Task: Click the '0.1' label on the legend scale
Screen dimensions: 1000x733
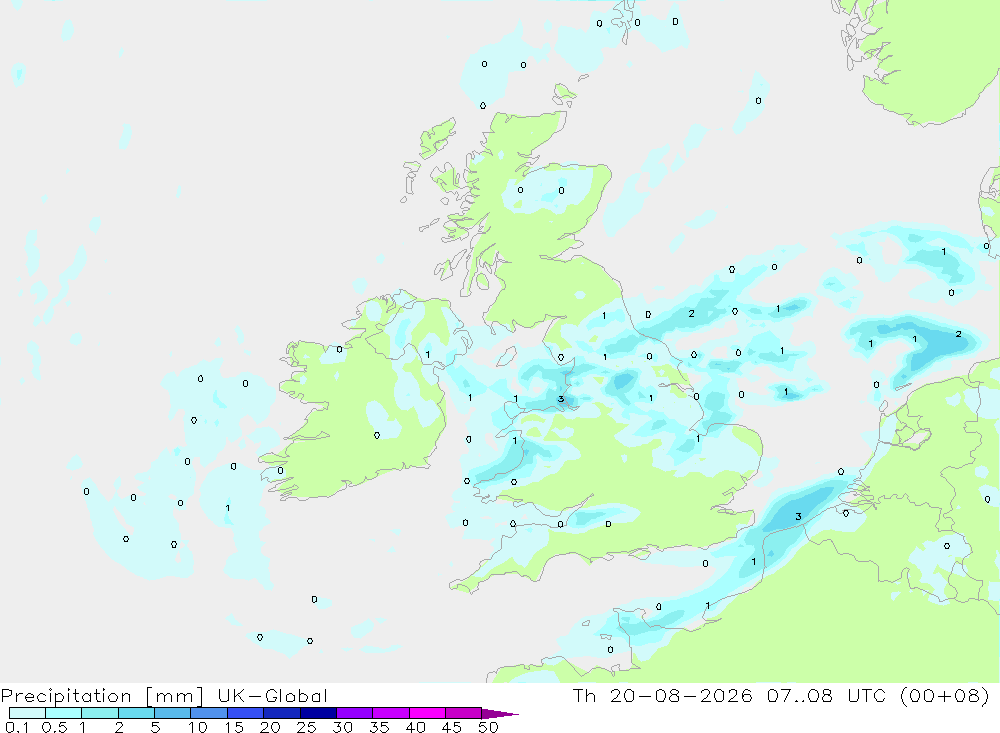Action: click(x=17, y=727)
